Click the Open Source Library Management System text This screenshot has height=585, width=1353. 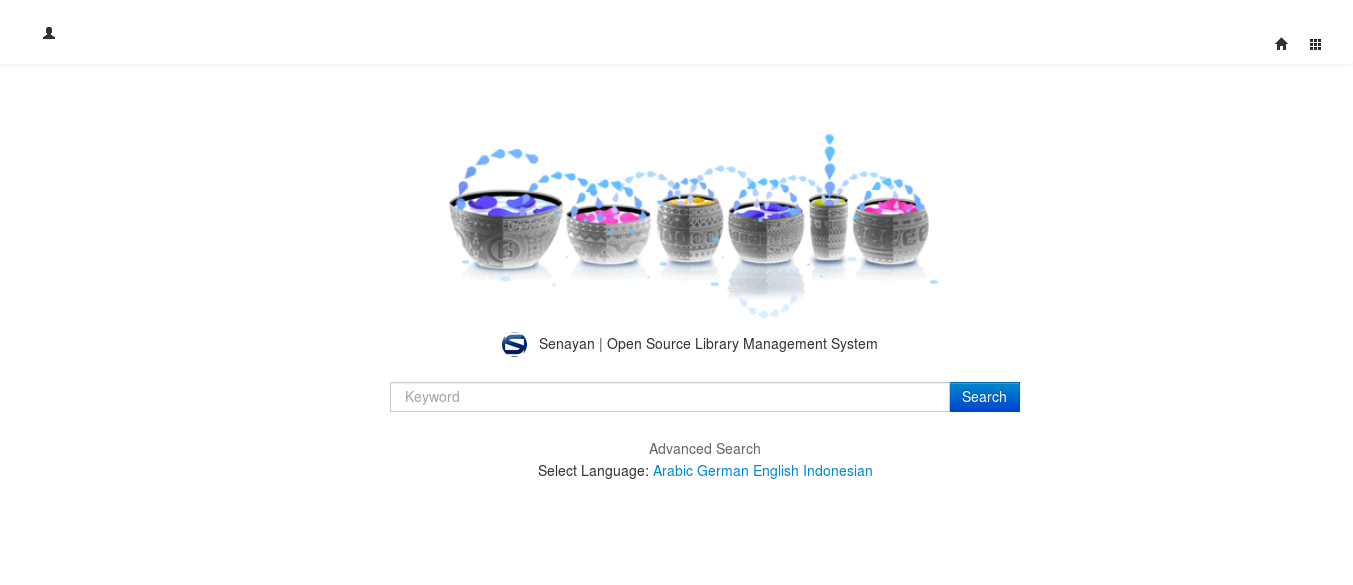[741, 344]
